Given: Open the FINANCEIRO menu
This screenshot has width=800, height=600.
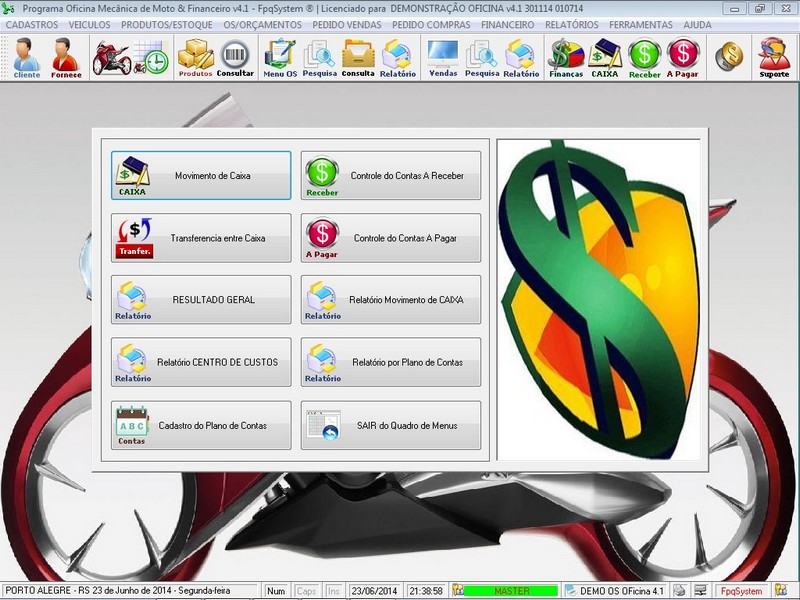Looking at the screenshot, I should (x=507, y=24).
